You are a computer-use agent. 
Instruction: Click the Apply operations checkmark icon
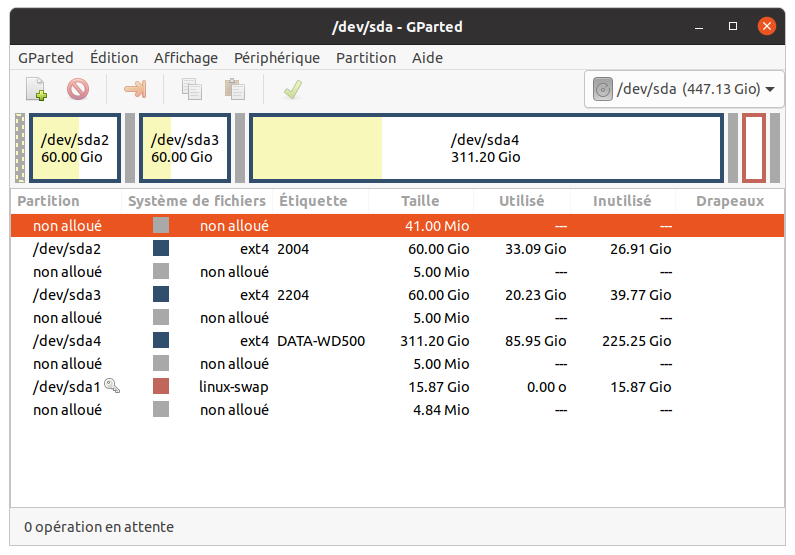(293, 89)
